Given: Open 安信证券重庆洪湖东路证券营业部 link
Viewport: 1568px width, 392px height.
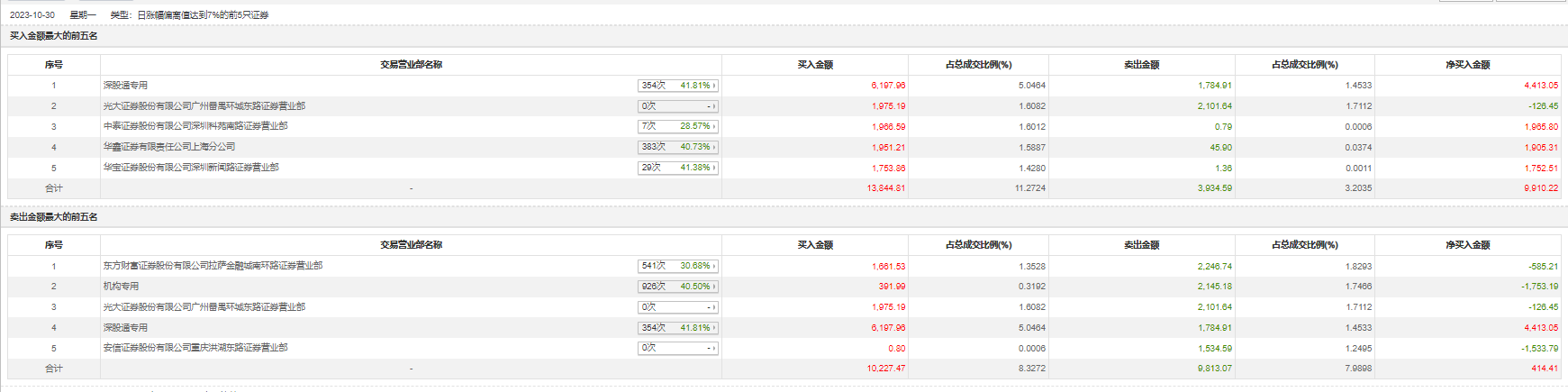Looking at the screenshot, I should (x=195, y=348).
